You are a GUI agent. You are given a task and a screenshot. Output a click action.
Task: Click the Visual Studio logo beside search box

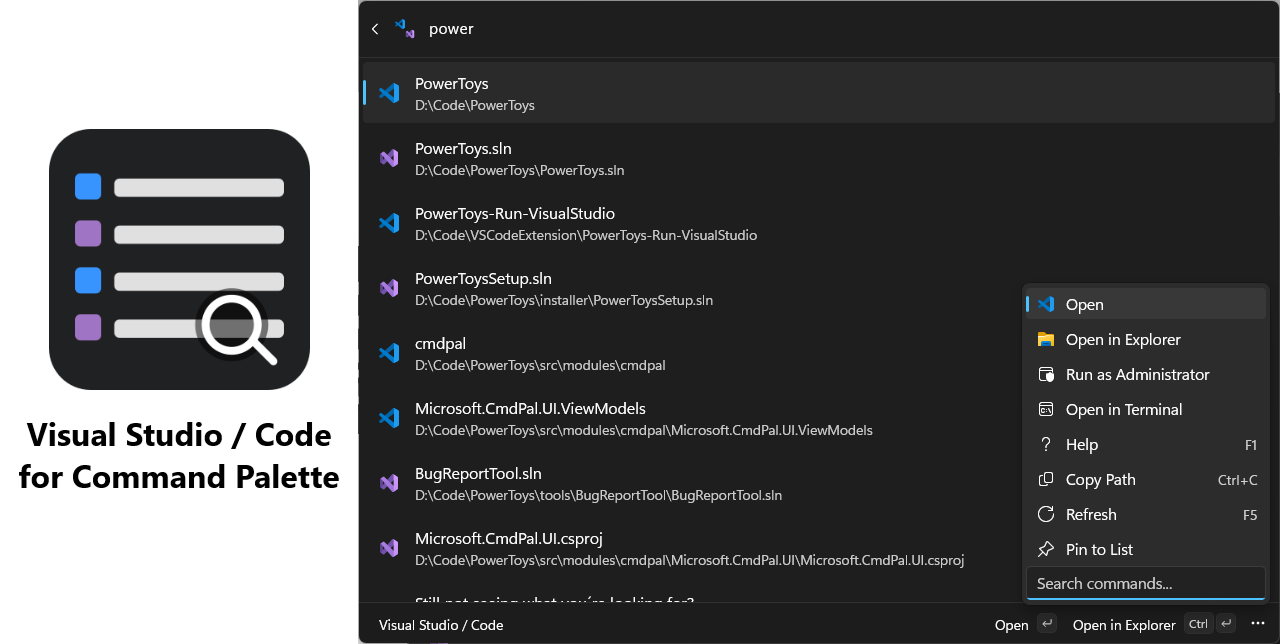click(405, 29)
